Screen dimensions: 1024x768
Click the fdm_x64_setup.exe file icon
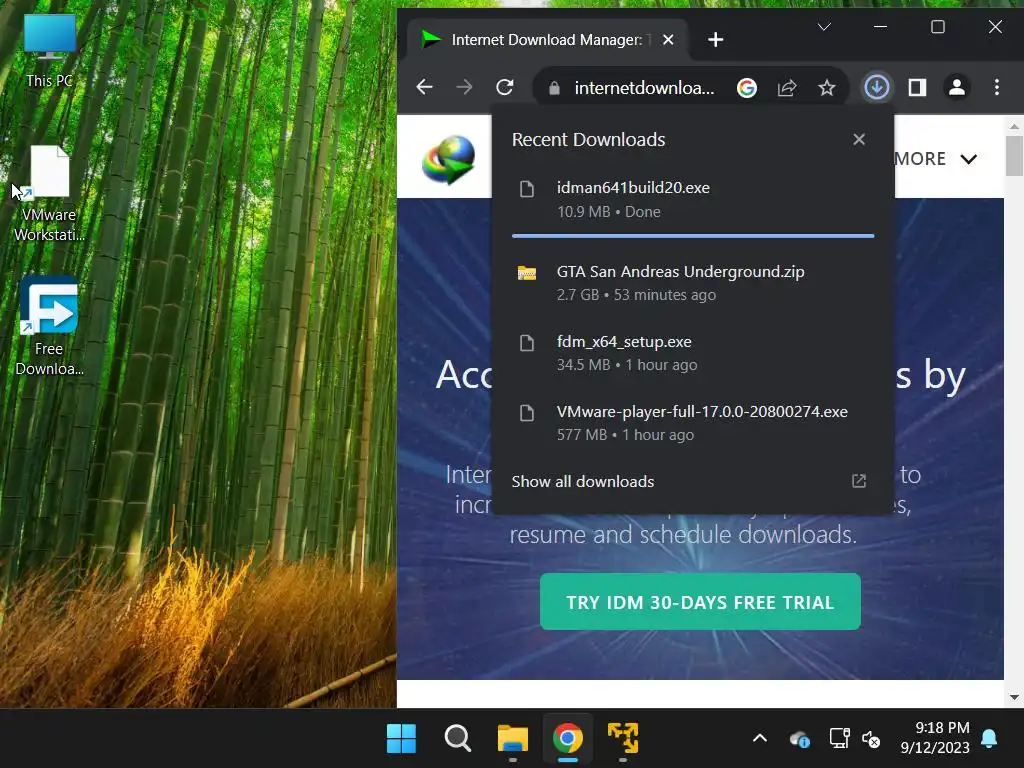coord(526,343)
